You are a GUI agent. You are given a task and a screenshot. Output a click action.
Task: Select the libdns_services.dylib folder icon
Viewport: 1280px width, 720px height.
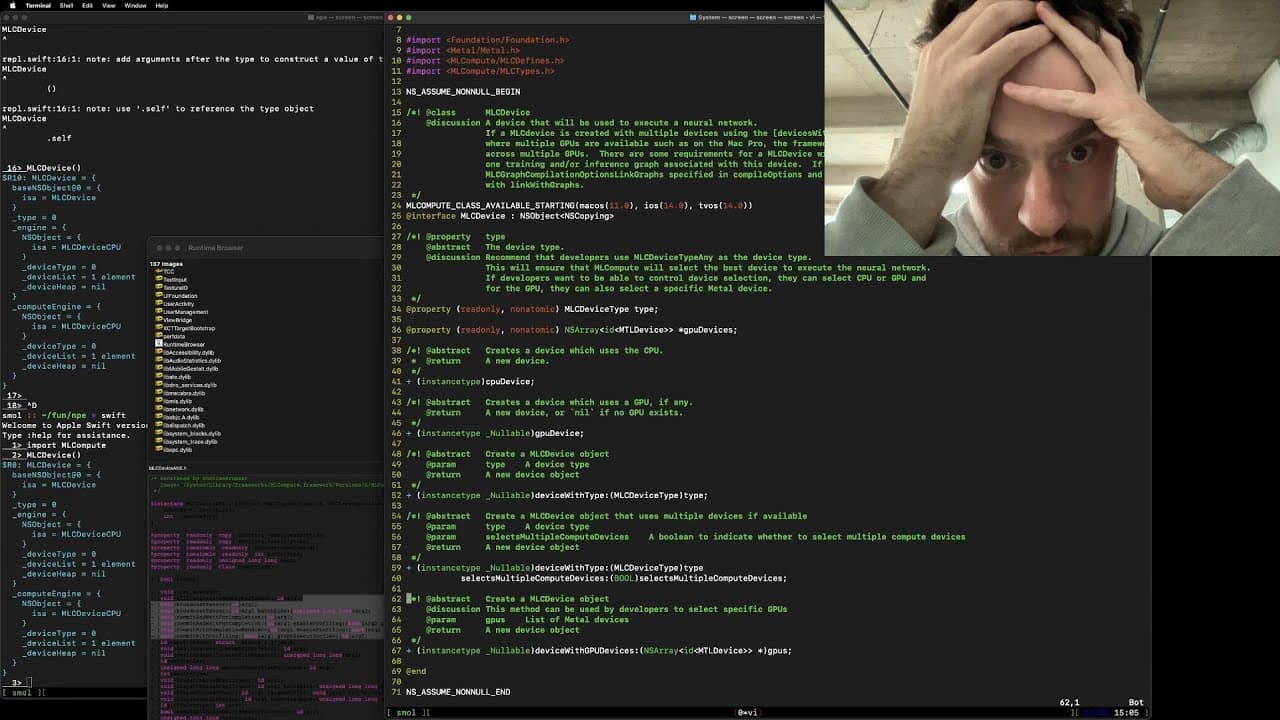pyautogui.click(x=159, y=384)
